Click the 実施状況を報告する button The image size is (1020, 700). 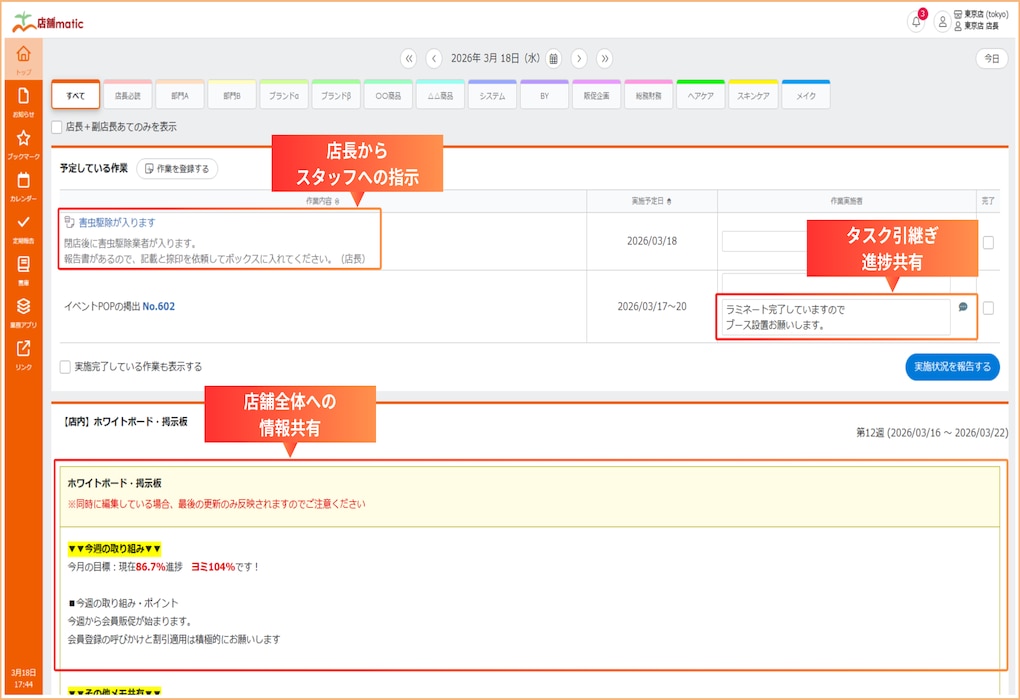952,367
